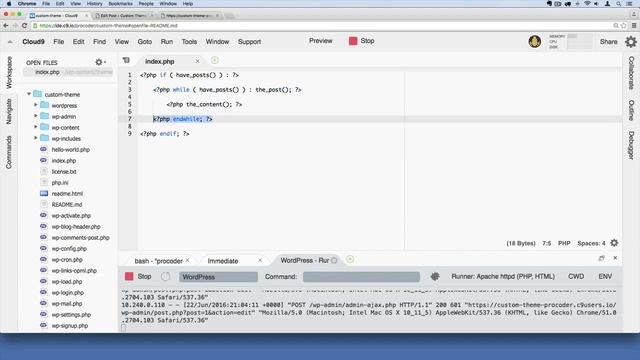Open wp-login.php in the file tree
Image resolution: width=640 pixels, height=360 pixels.
(x=67, y=293)
